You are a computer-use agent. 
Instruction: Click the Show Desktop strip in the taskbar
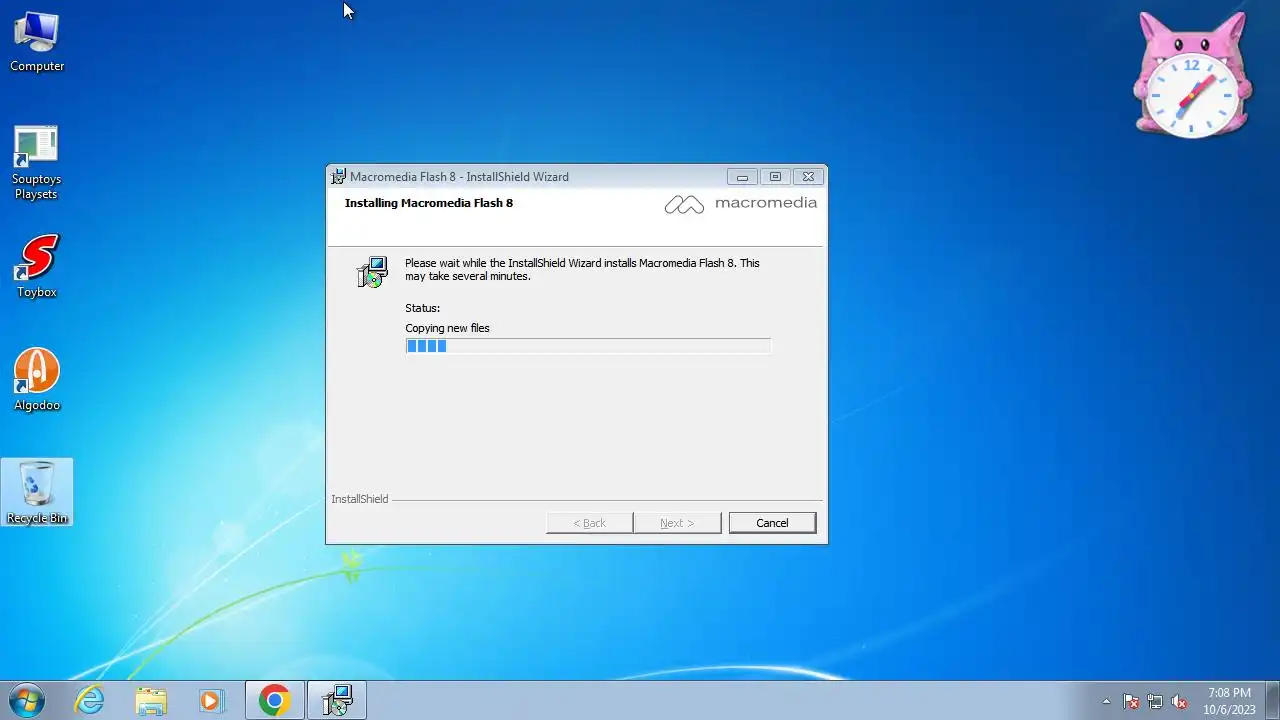tap(1272, 701)
